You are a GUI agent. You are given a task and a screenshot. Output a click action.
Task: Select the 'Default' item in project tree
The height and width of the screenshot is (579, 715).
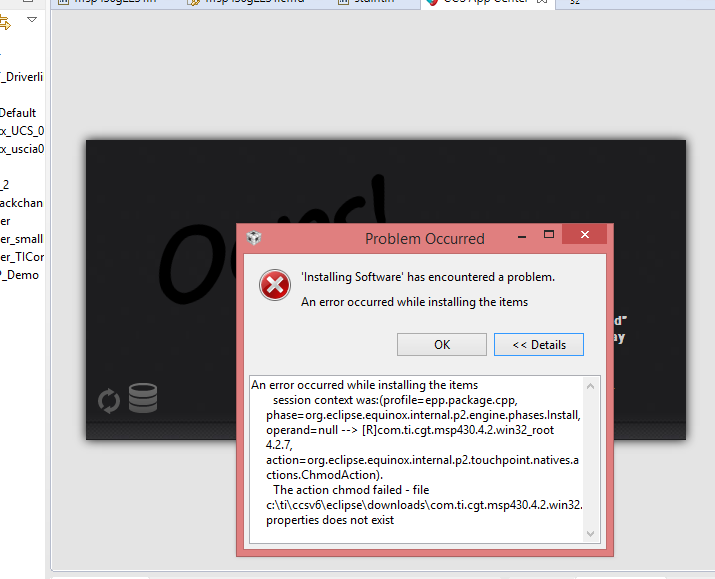18,113
